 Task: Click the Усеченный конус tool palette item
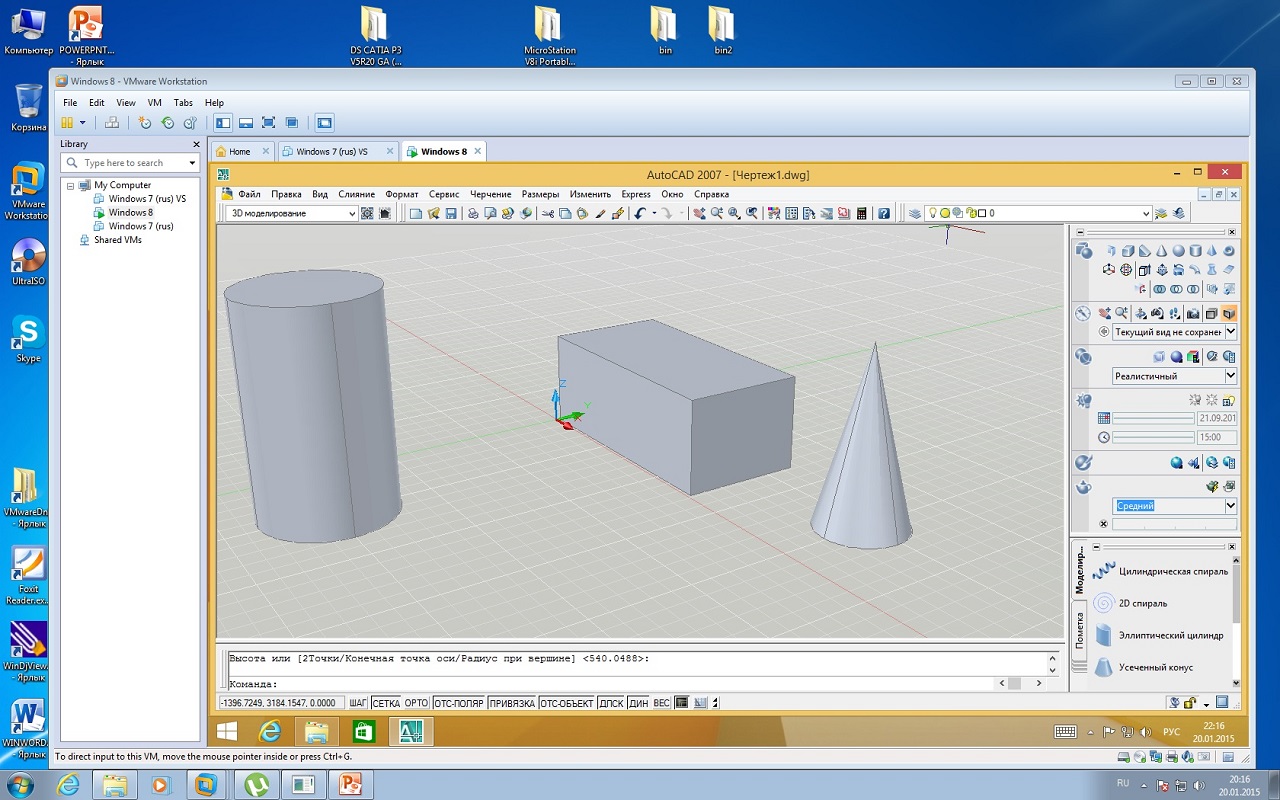tap(1157, 667)
